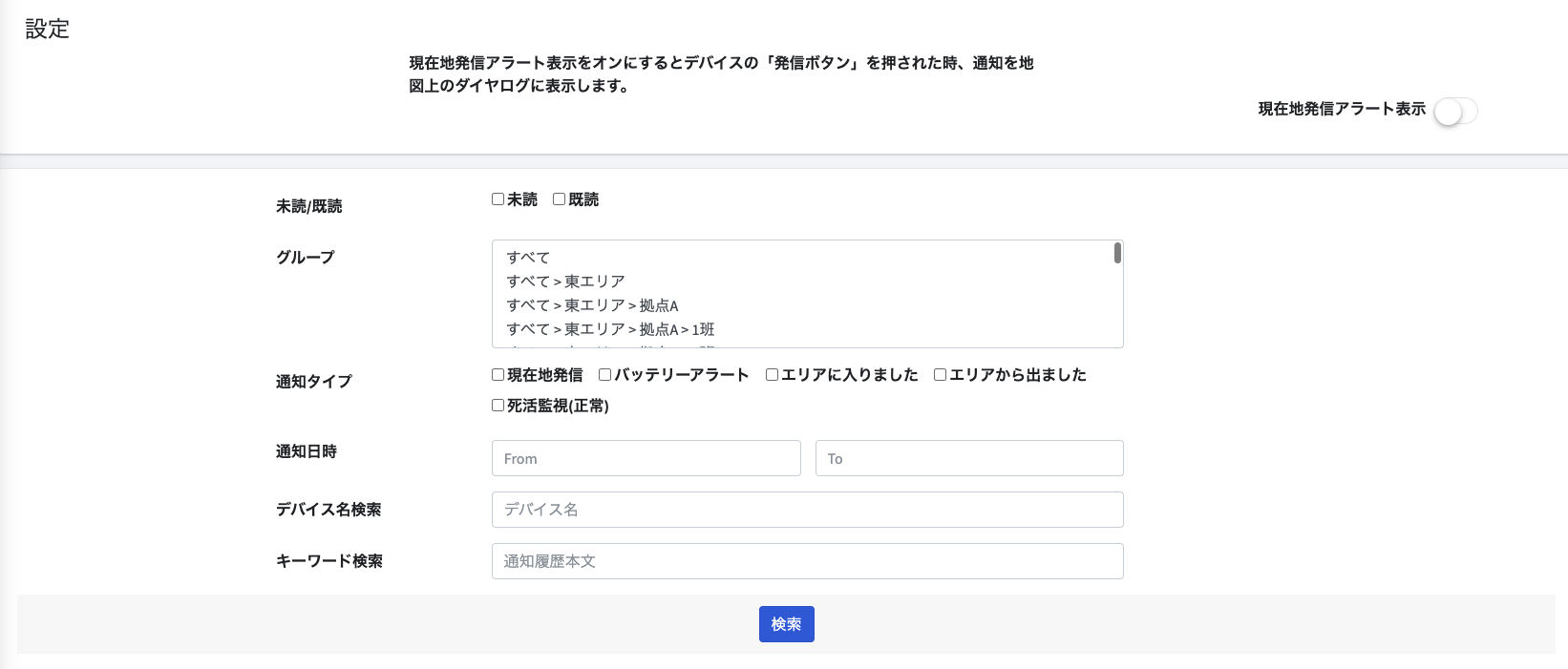Pick すべて > 東エリア > 拠点A > 1班 group

point(610,329)
